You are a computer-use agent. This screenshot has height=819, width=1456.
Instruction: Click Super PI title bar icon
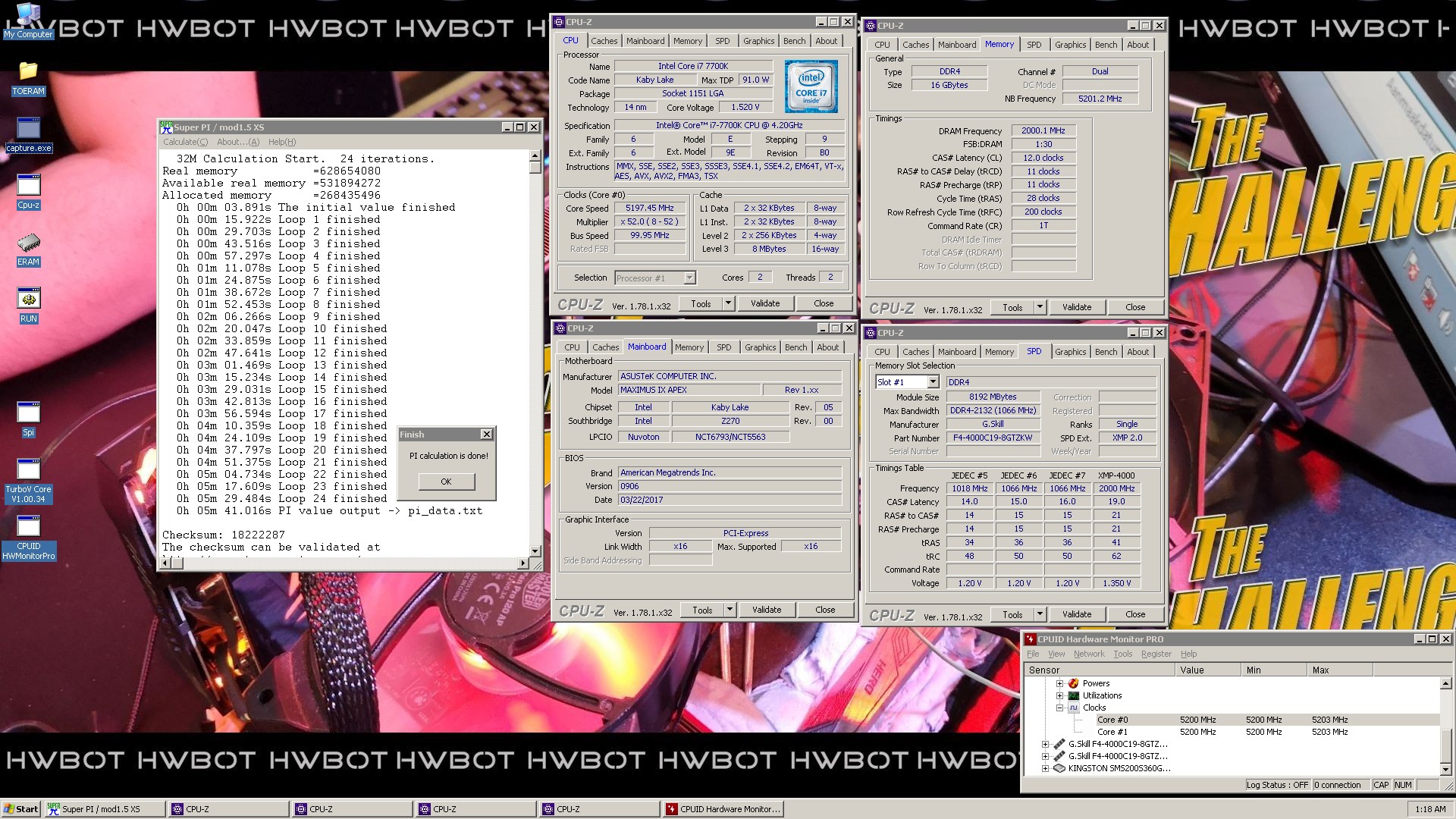point(166,127)
